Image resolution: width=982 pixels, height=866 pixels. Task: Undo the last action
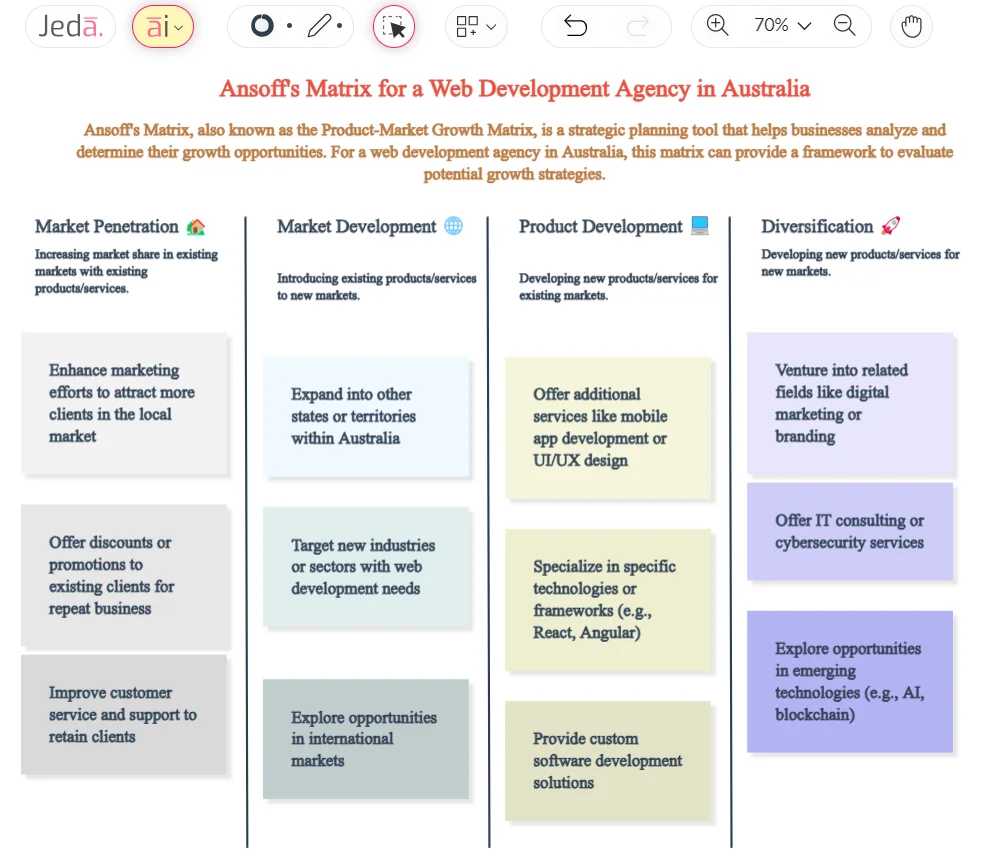tap(574, 26)
